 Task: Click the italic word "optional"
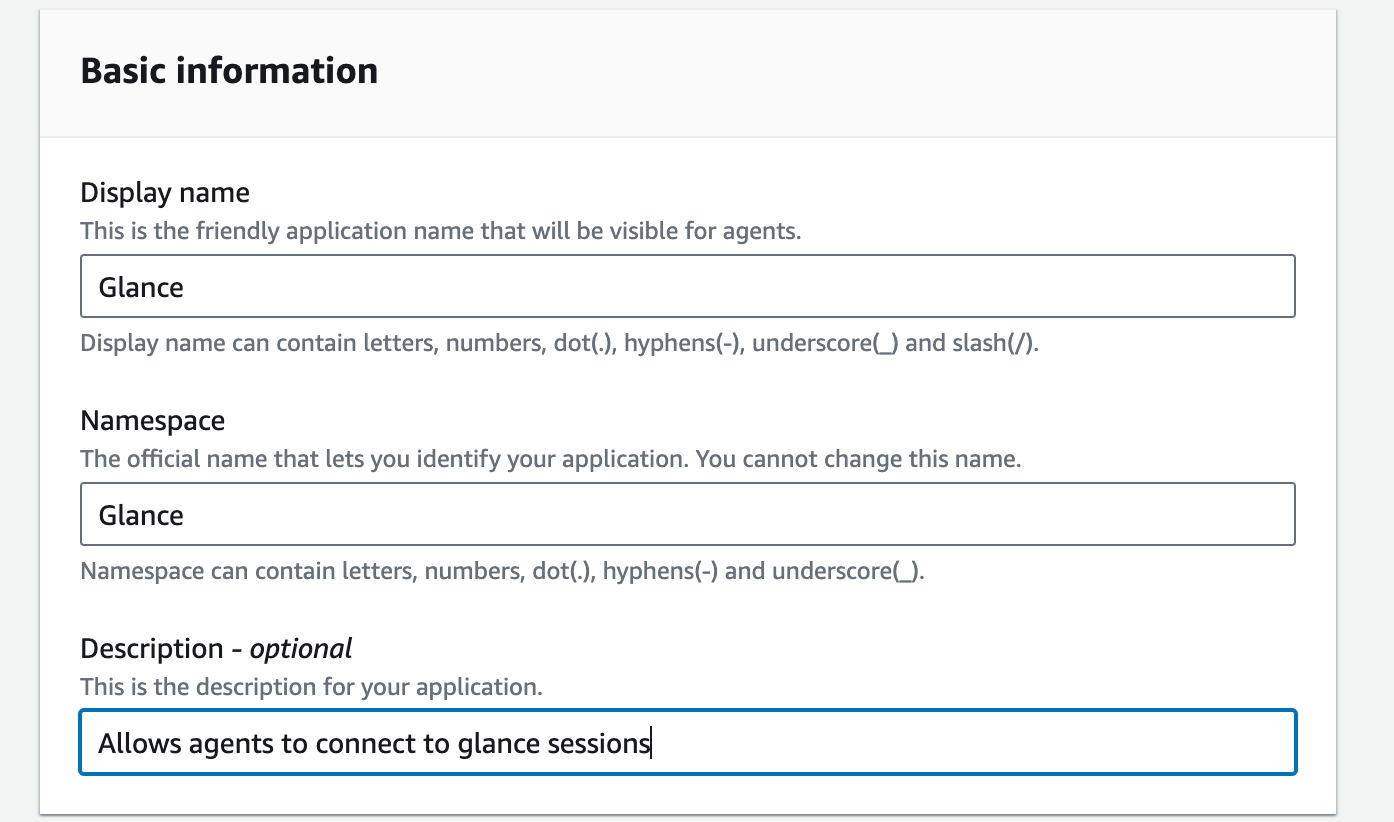(301, 649)
